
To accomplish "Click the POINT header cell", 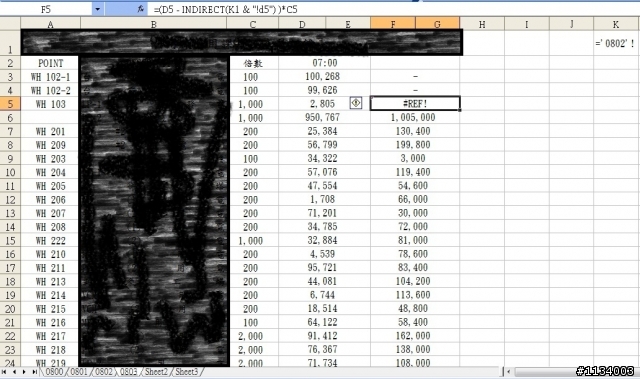I will 51,63.
